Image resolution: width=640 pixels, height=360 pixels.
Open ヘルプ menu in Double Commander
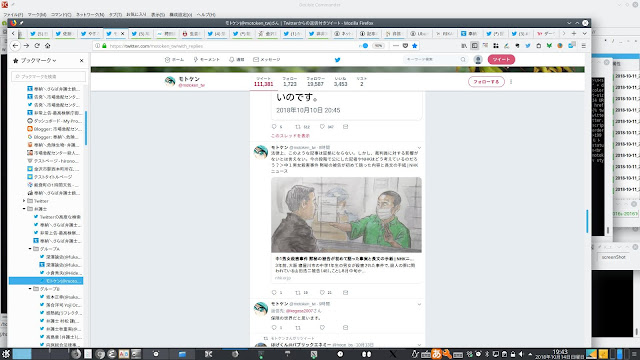pyautogui.click(x=206, y=14)
